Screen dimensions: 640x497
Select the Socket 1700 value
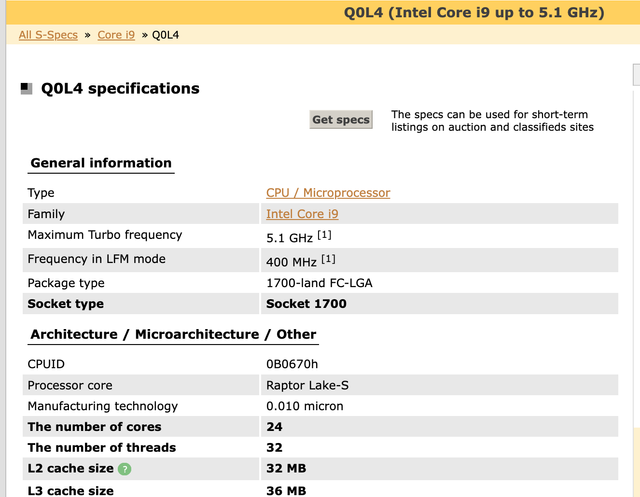[306, 304]
